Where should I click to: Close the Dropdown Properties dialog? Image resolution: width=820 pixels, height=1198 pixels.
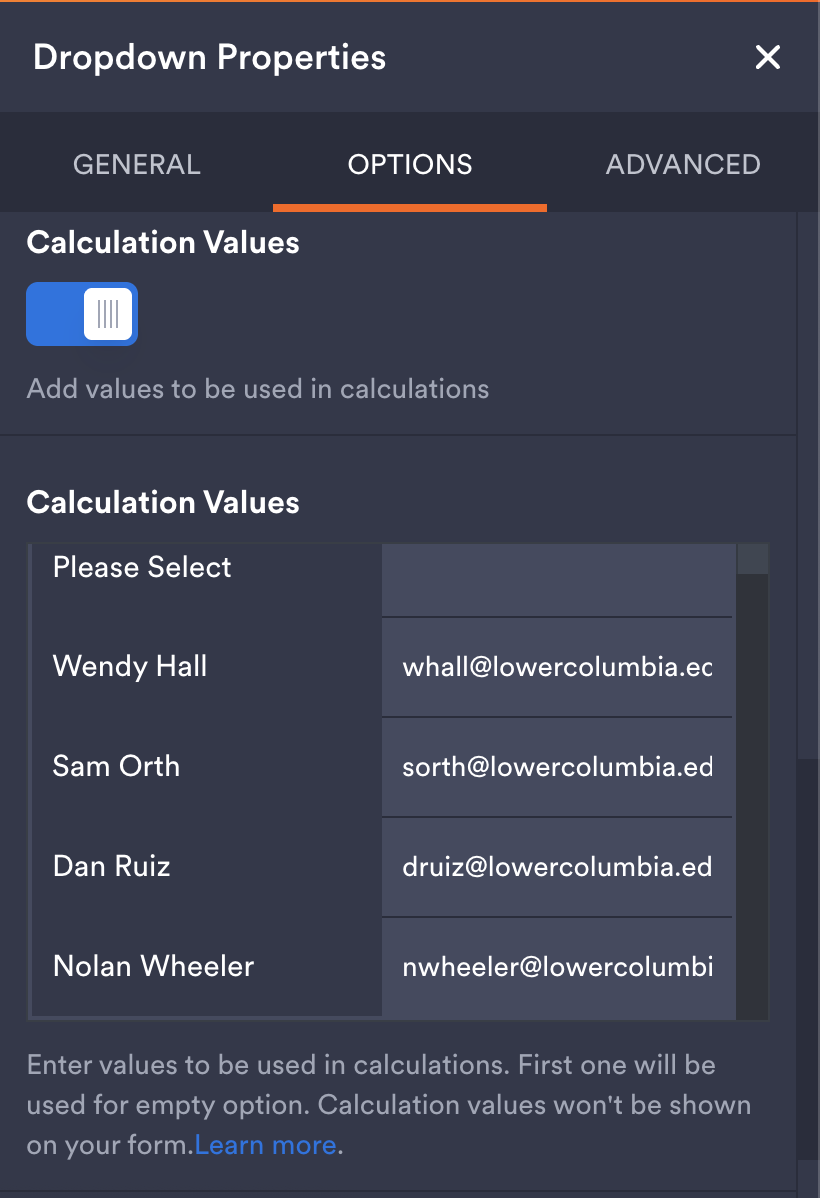[767, 57]
